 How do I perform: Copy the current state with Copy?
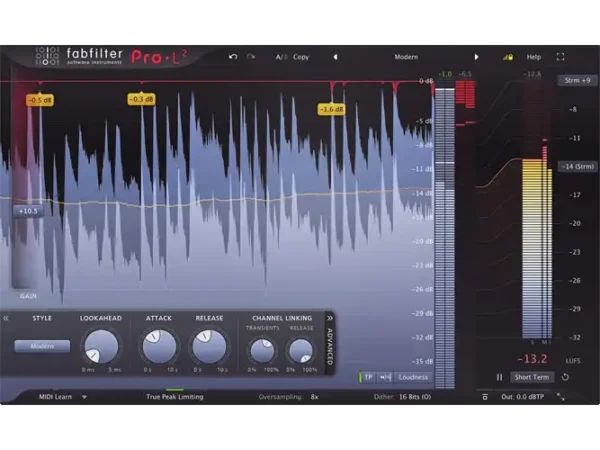click(301, 57)
